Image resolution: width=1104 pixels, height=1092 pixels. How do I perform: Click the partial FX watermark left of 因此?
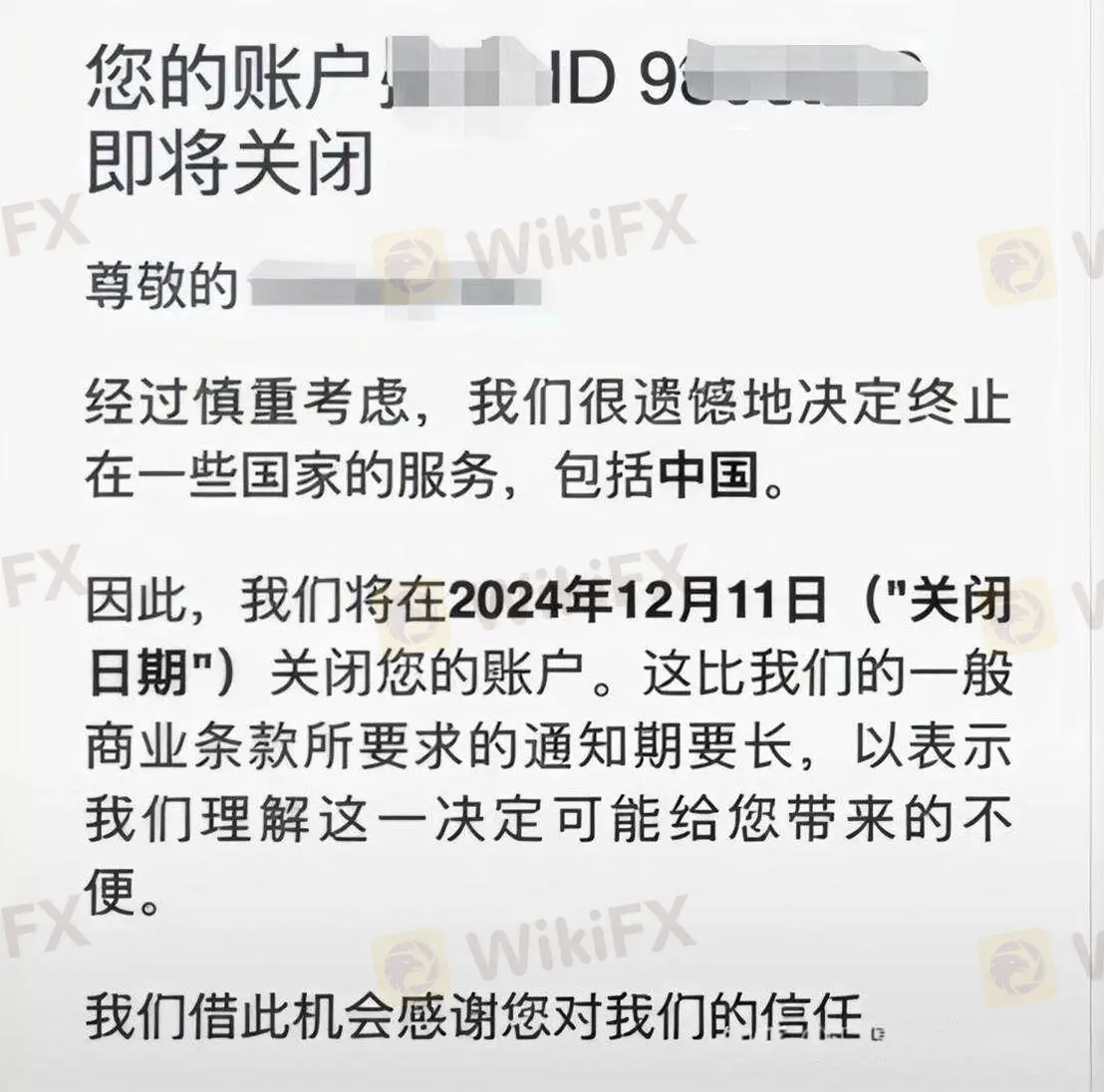tap(42, 577)
